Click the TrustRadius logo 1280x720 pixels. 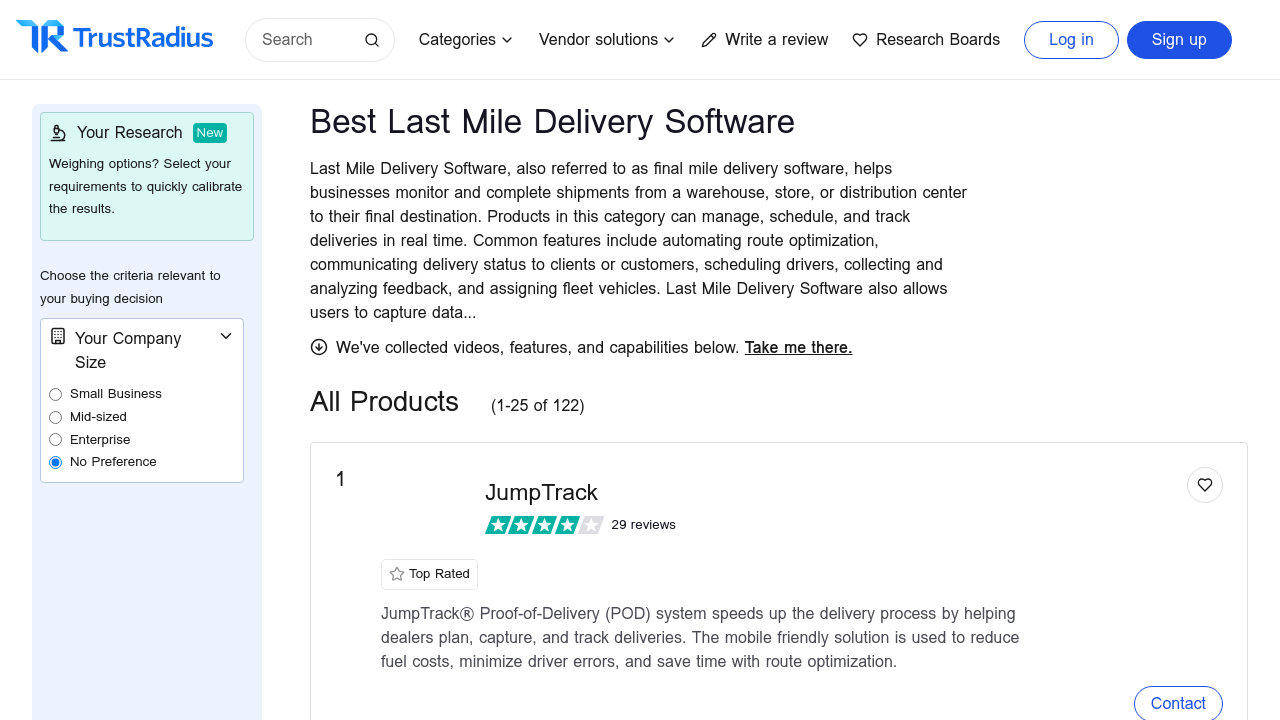115,38
